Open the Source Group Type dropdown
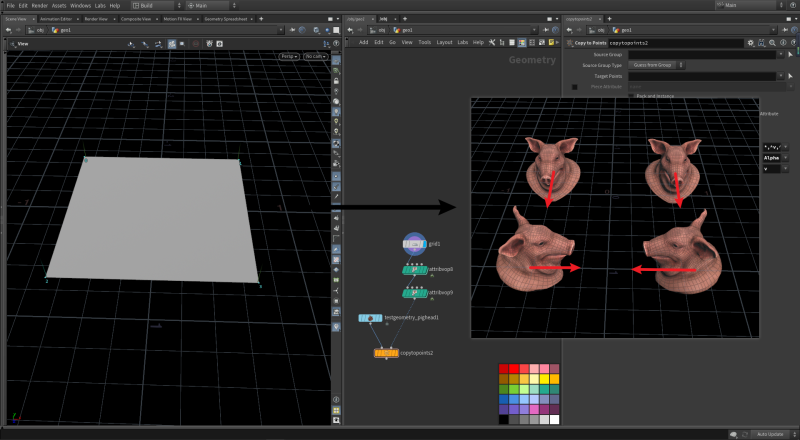800x440 pixels. 656,65
